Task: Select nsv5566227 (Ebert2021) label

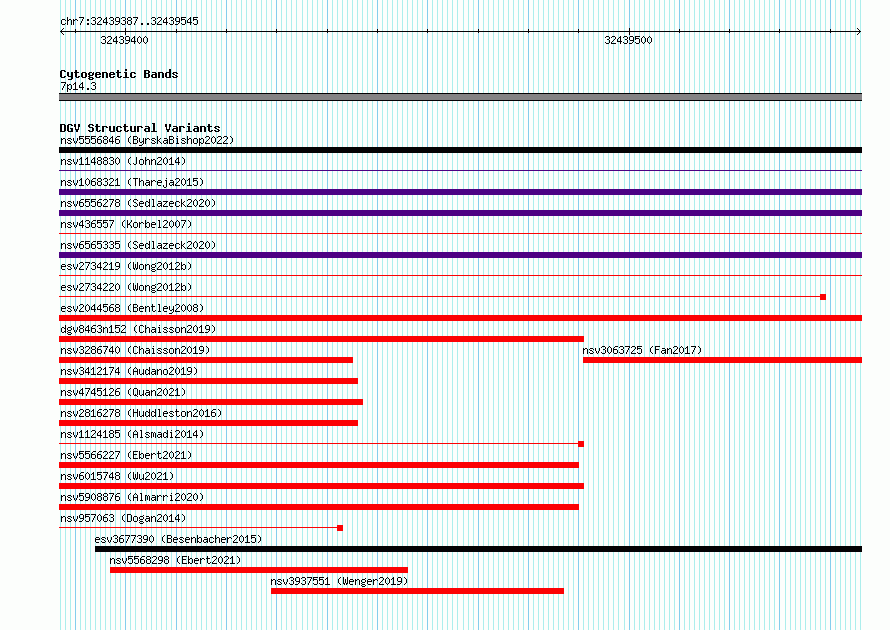Action: coord(126,455)
